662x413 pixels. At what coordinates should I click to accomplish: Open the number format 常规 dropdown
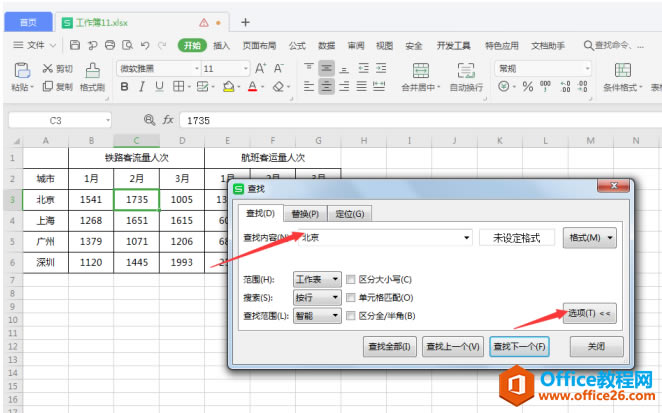(x=587, y=68)
